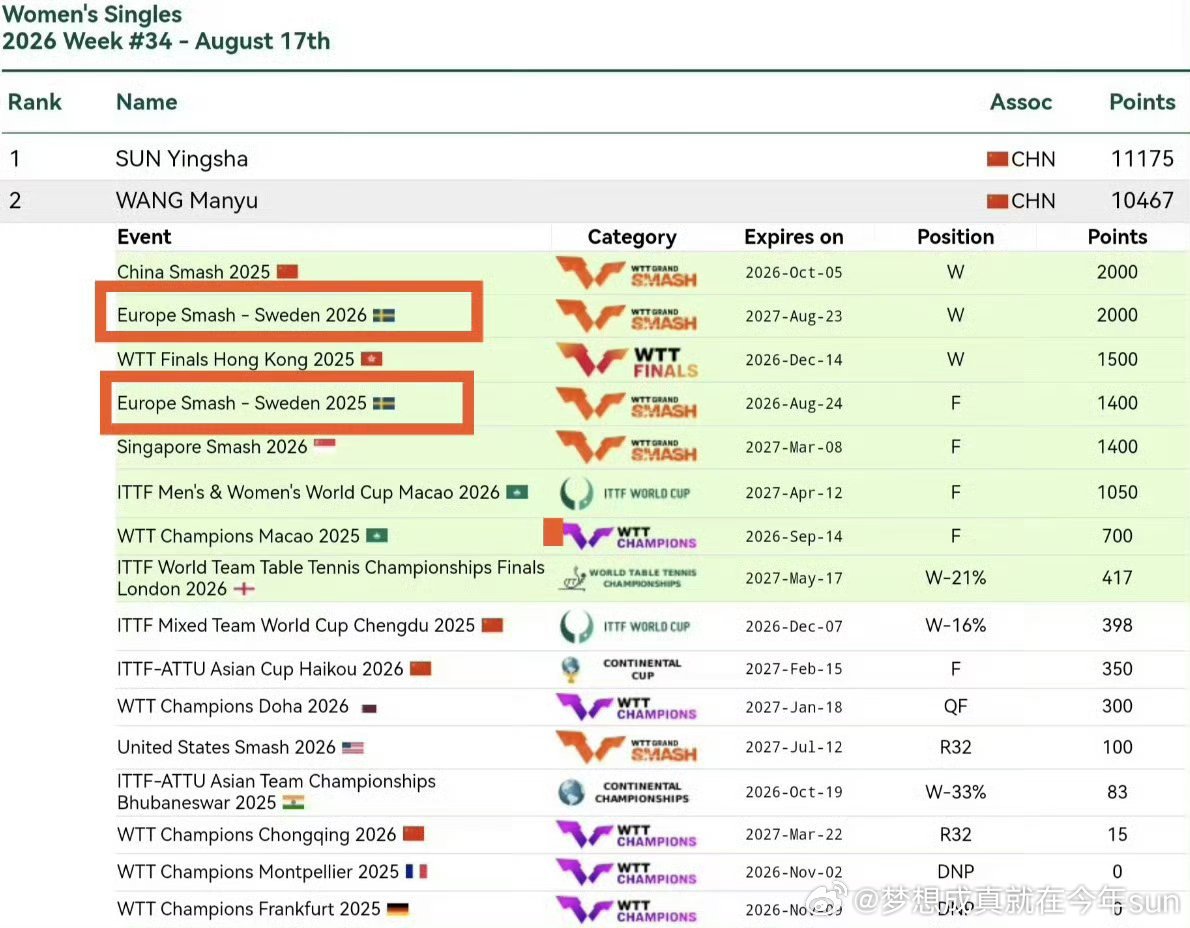The height and width of the screenshot is (928, 1190).
Task: Click the WTT Finals logo icon
Action: (627, 360)
